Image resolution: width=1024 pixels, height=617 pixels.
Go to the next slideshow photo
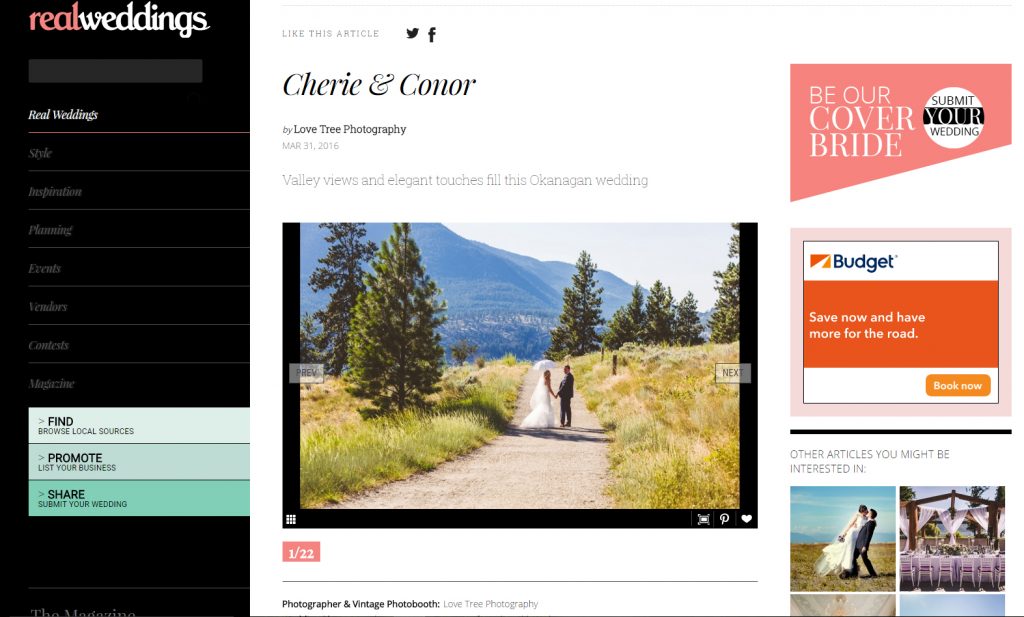(x=733, y=373)
